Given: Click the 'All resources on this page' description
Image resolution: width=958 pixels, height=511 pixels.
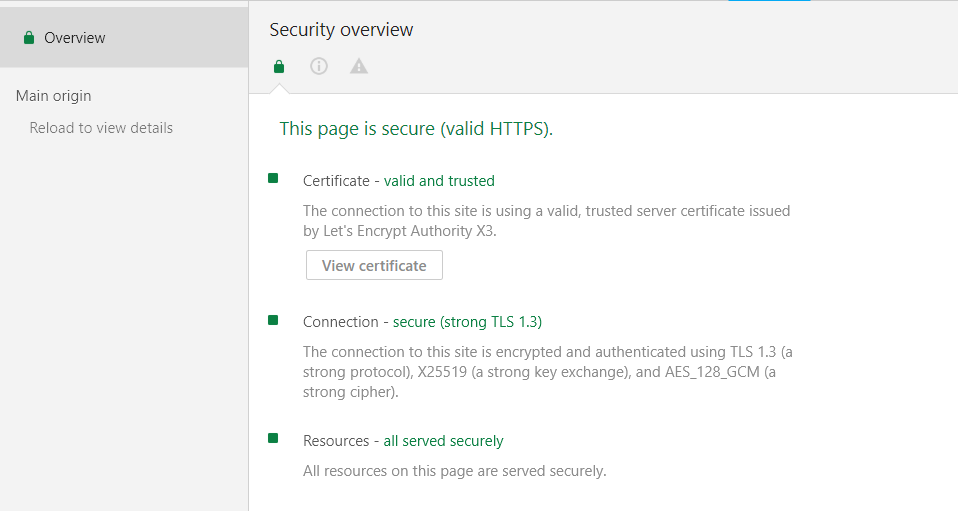Looking at the screenshot, I should point(454,470).
